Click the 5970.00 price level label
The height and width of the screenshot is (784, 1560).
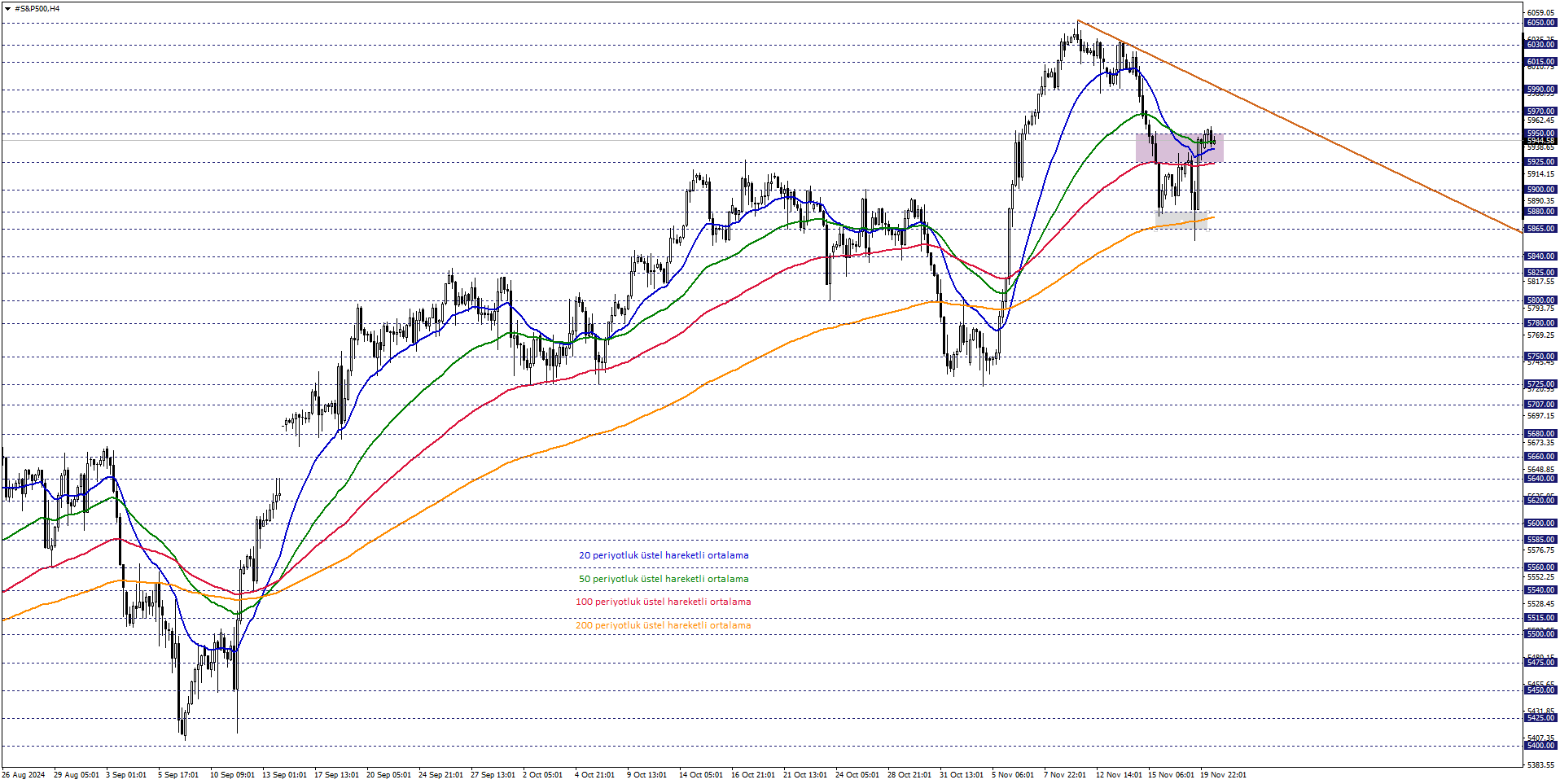click(x=1540, y=112)
